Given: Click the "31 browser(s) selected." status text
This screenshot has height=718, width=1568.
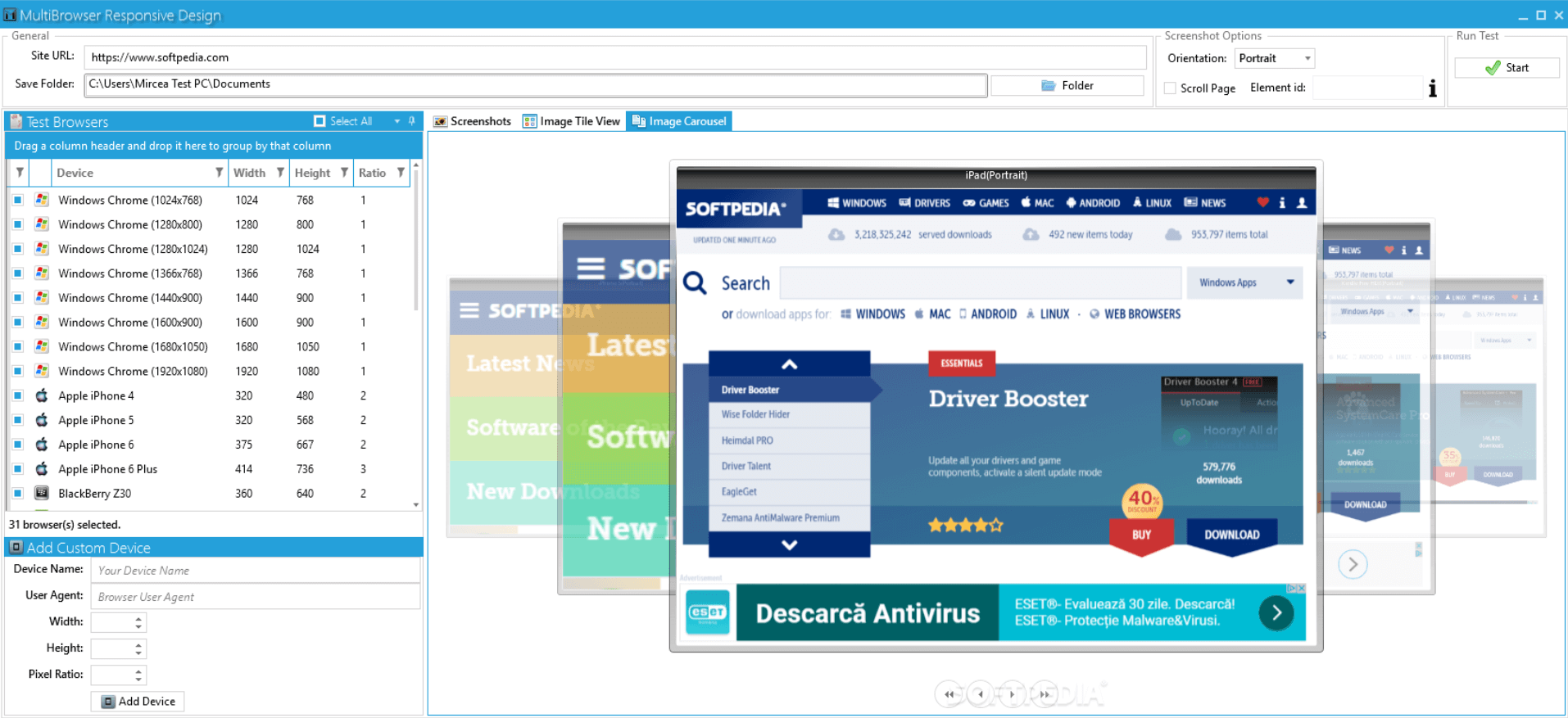Looking at the screenshot, I should coord(65,525).
